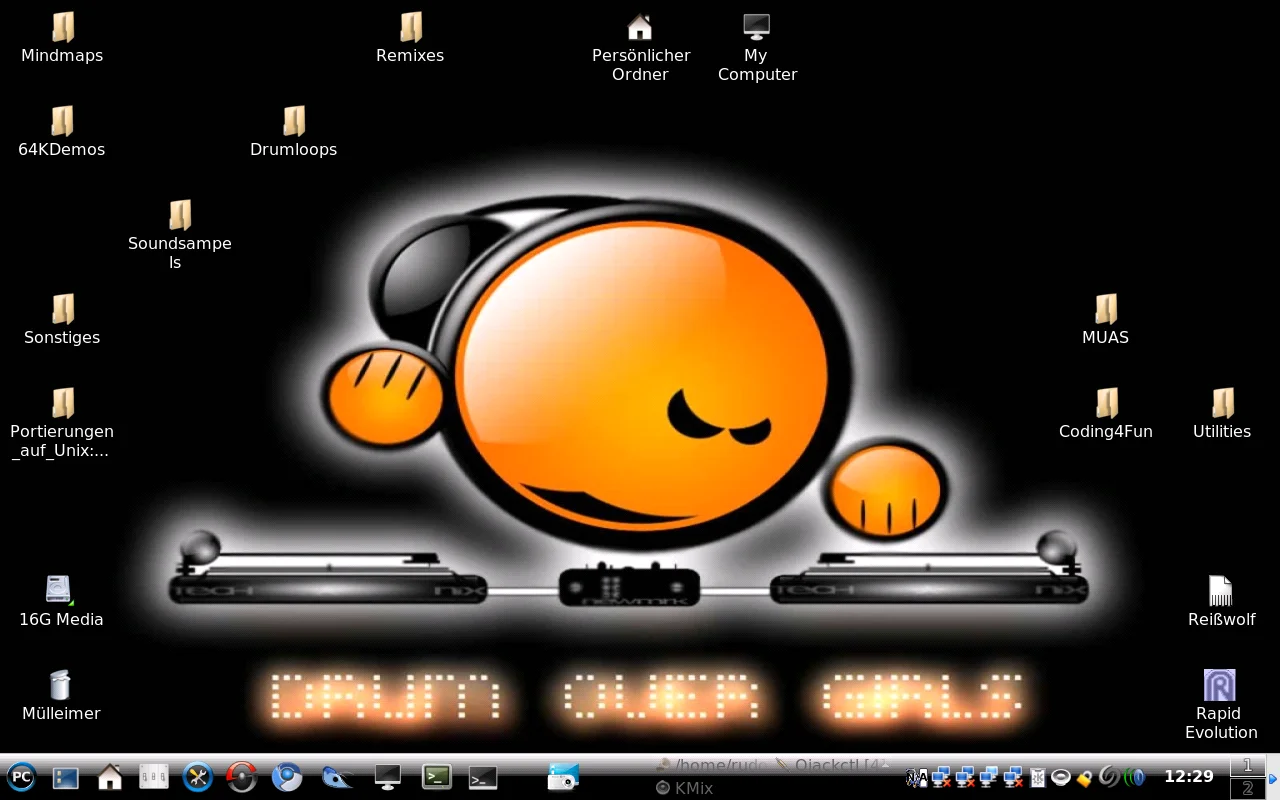The width and height of the screenshot is (1280, 800).
Task: Switch to virtual desktop 2 in pager
Action: tap(1247, 788)
